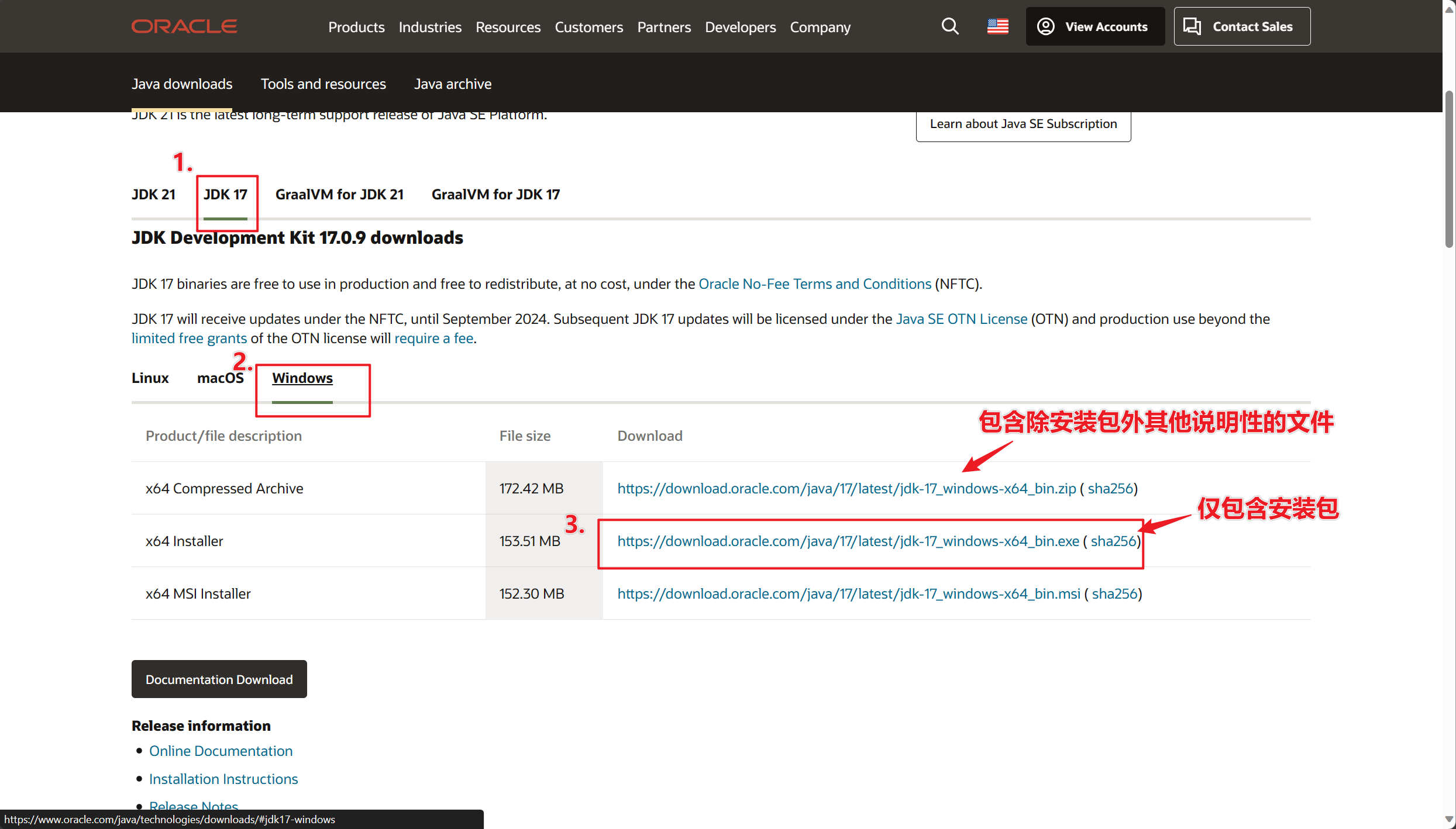Open the Developers menu
This screenshot has width=1456, height=829.
pyautogui.click(x=740, y=27)
